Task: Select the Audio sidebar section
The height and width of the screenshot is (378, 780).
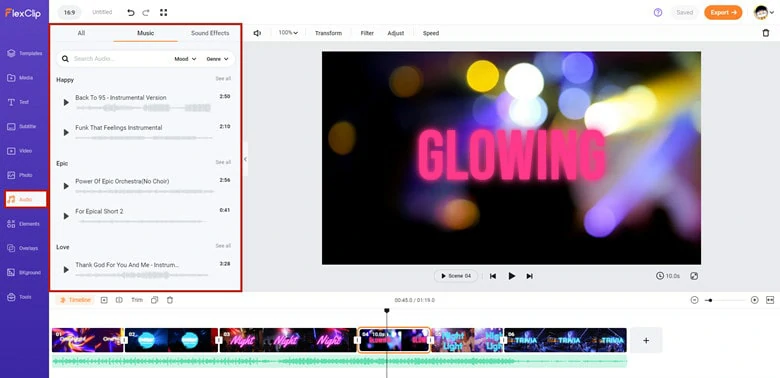Action: [25, 199]
